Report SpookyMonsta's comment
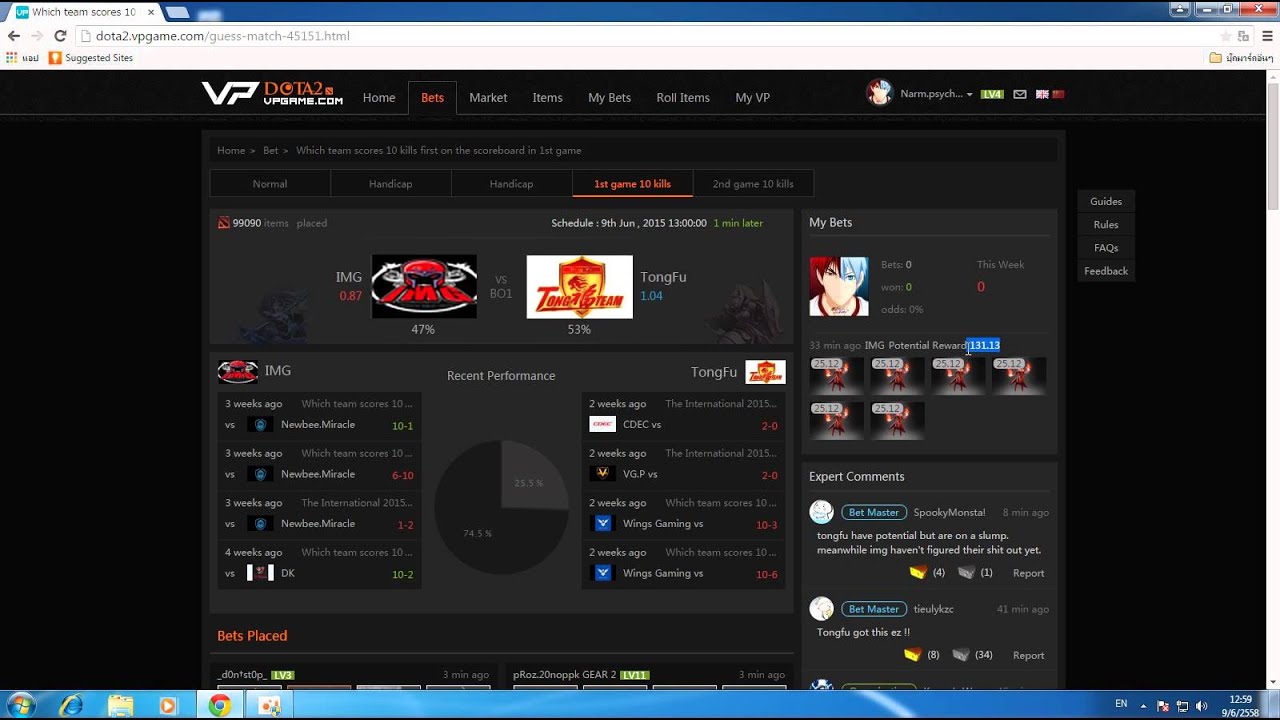 click(x=1028, y=573)
